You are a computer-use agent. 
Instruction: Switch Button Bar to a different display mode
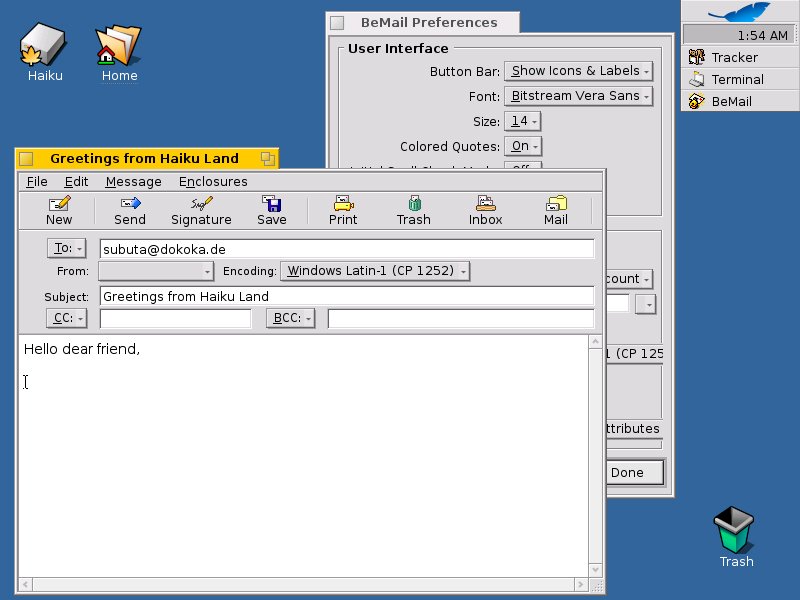578,70
